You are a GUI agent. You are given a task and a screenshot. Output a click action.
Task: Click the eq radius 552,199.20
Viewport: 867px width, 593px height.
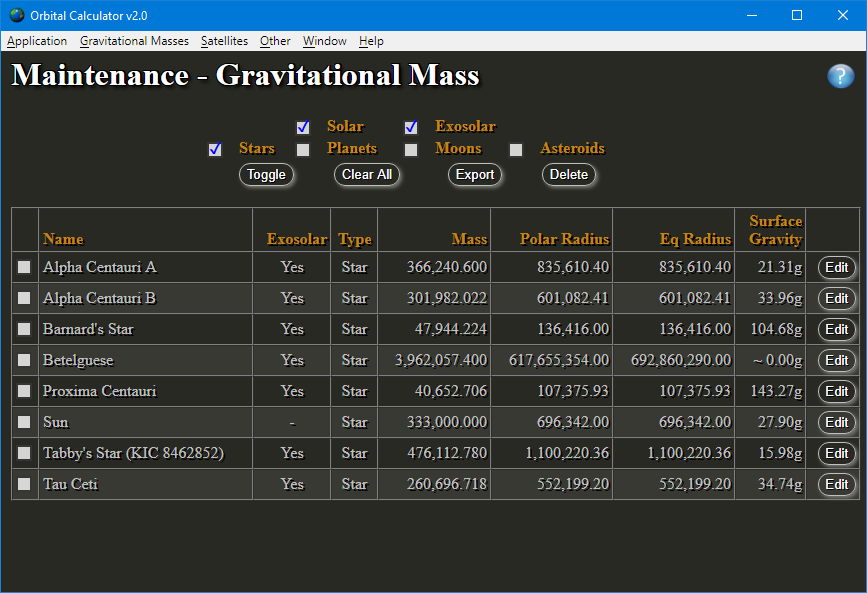(x=695, y=485)
